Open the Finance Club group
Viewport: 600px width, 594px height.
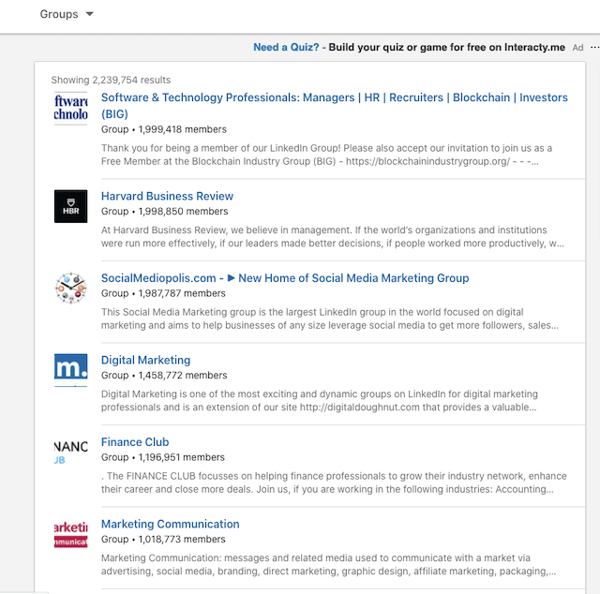(135, 442)
